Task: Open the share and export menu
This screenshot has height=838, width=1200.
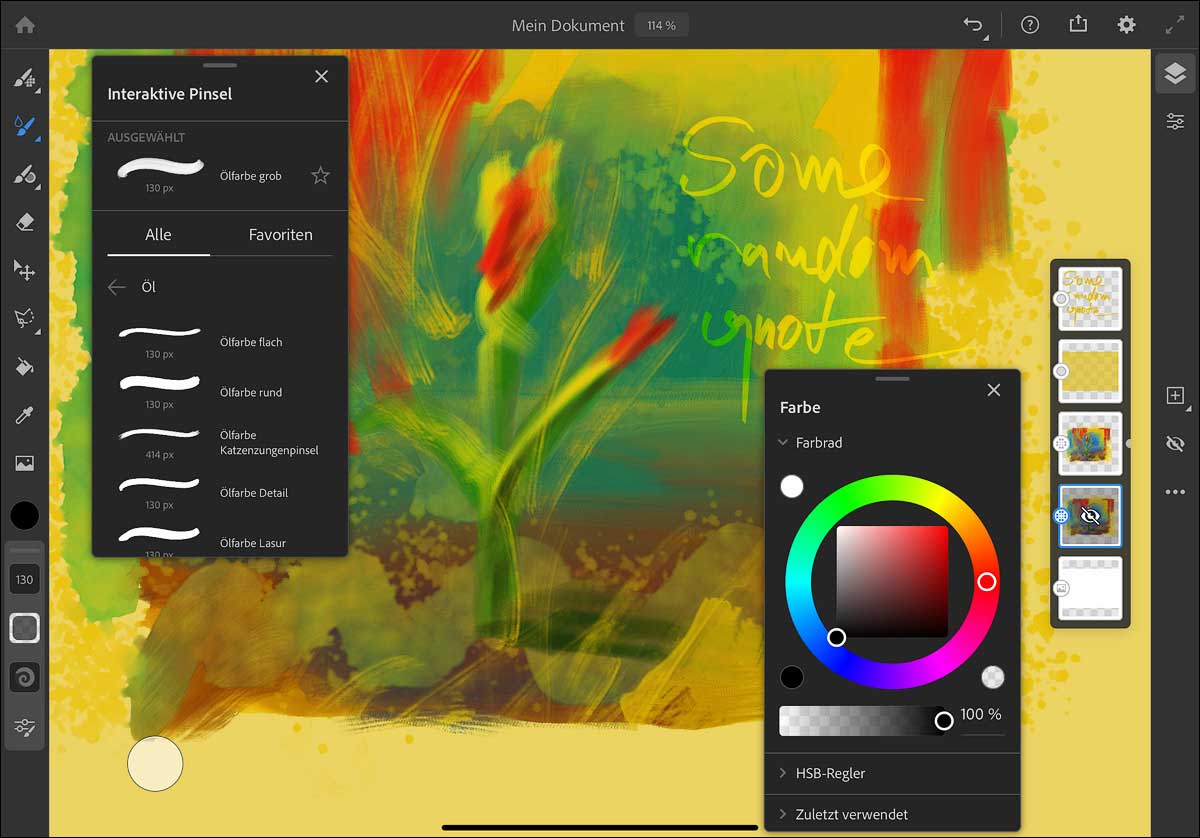Action: click(1078, 24)
